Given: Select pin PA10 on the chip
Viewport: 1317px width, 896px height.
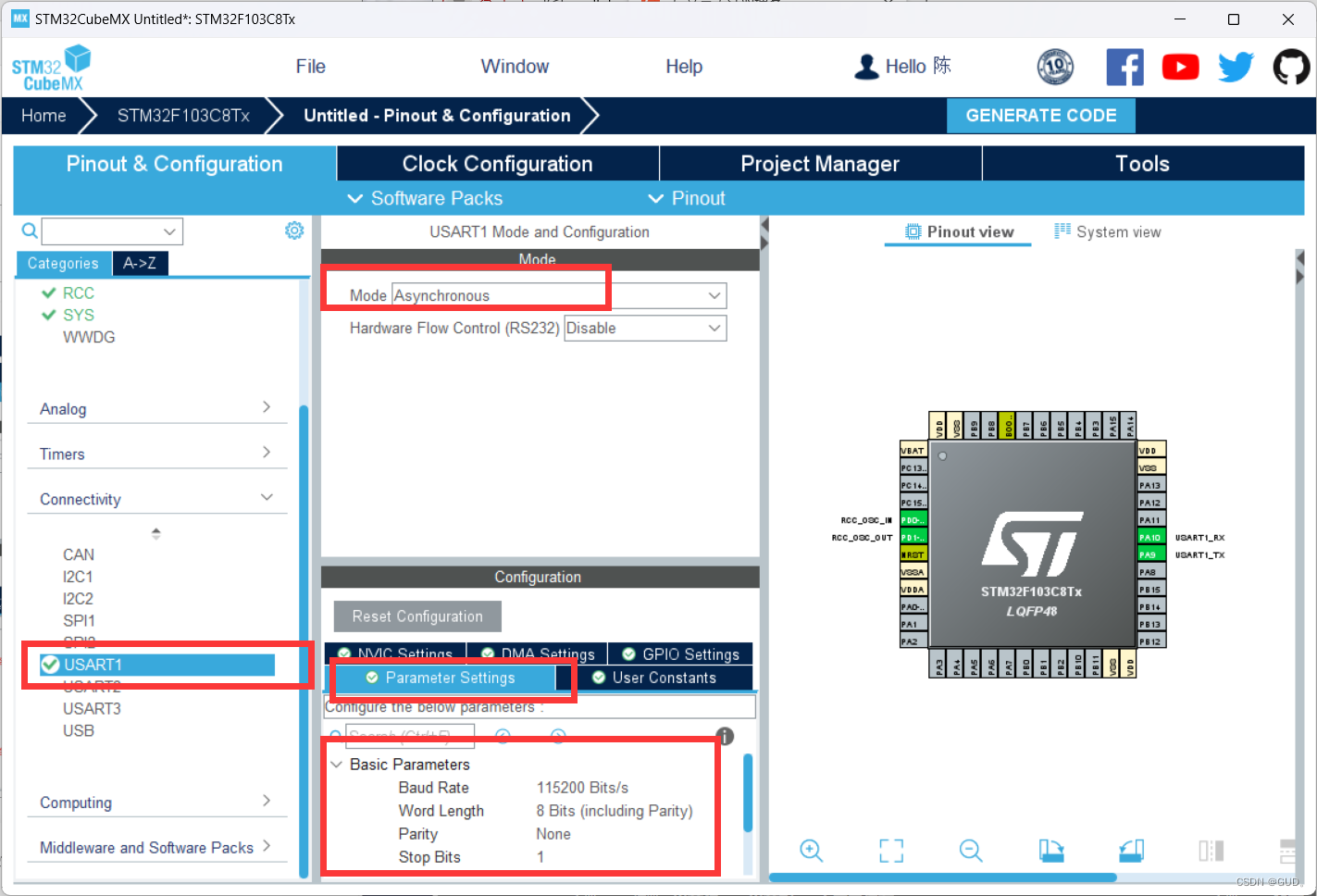Looking at the screenshot, I should (1150, 537).
